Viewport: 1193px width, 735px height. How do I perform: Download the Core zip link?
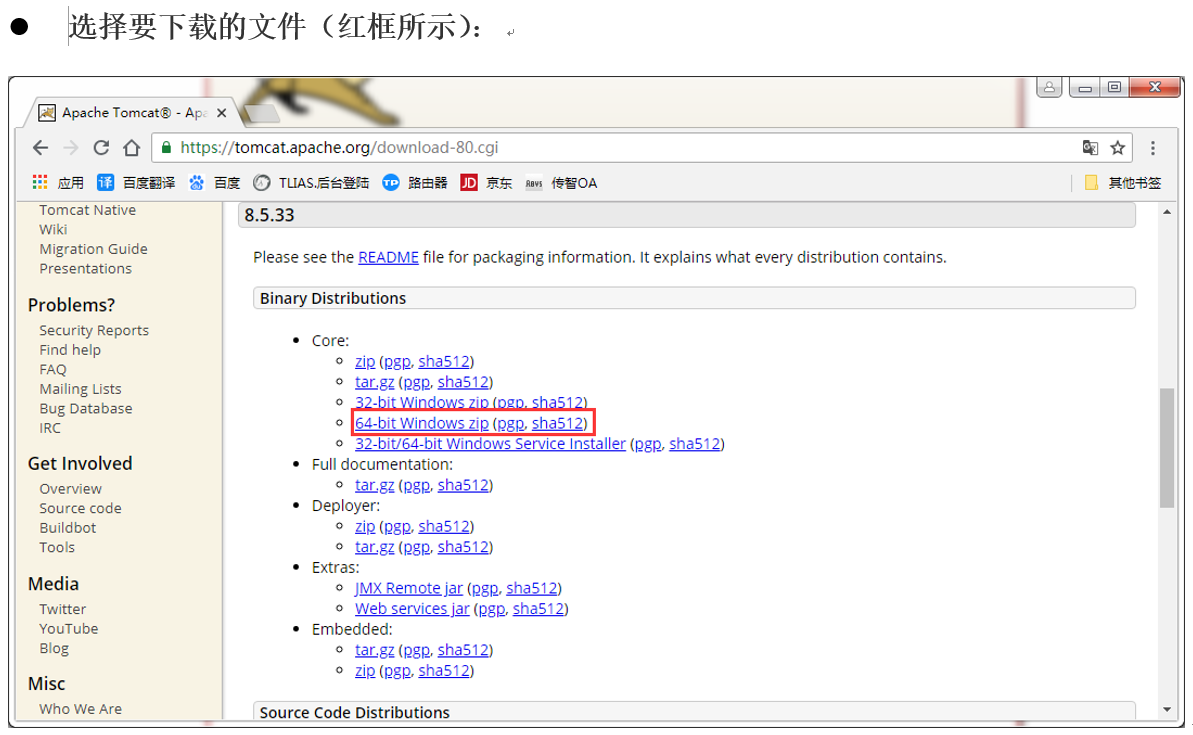pyautogui.click(x=365, y=361)
